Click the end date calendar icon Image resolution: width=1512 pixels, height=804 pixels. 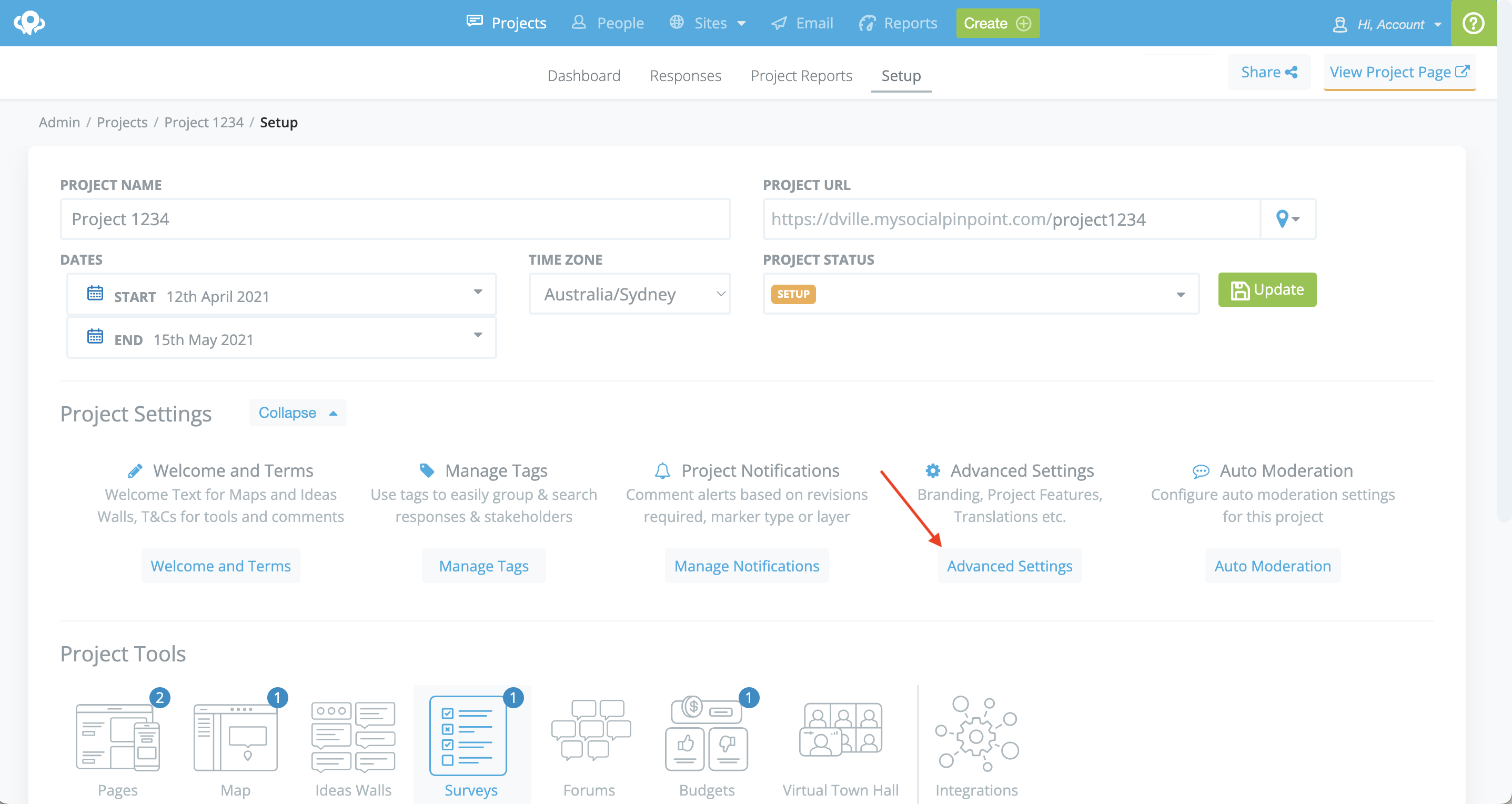click(95, 336)
